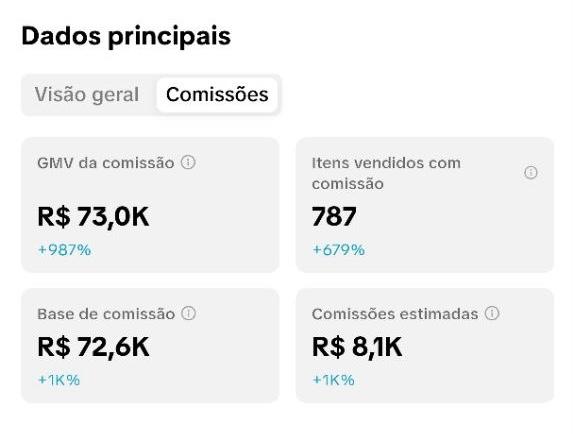Viewport: 575px width, 434px height.
Task: Select the Itens vendidos com comissão card
Action: tap(425, 205)
